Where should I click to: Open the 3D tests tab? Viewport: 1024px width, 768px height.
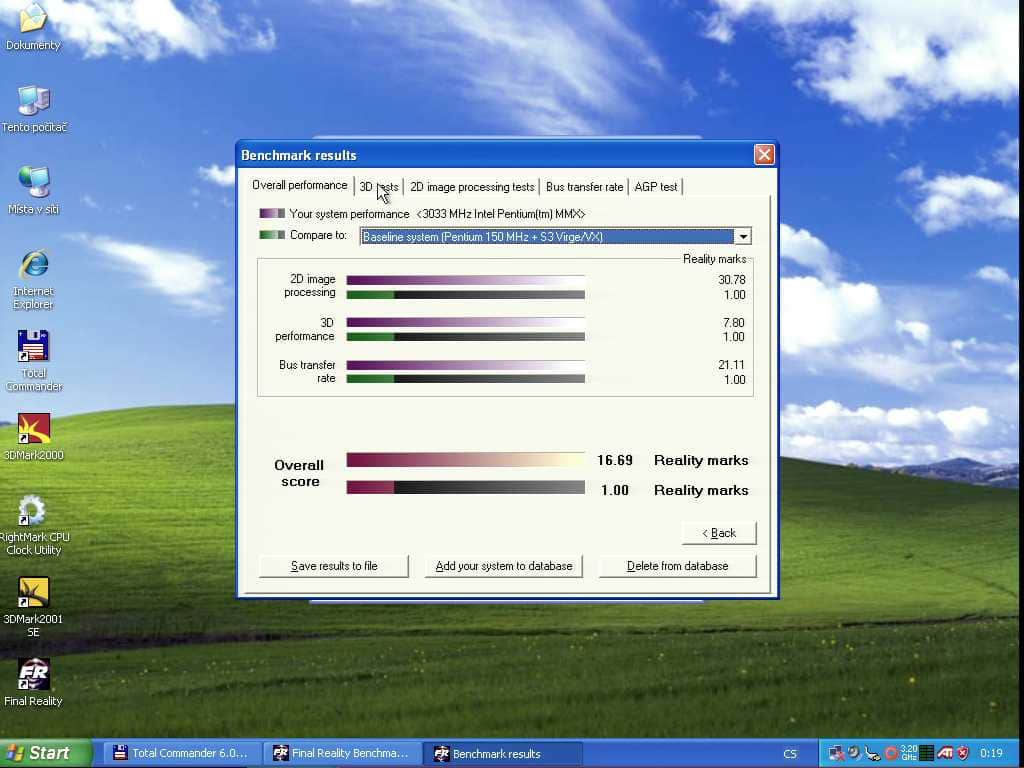coord(379,187)
